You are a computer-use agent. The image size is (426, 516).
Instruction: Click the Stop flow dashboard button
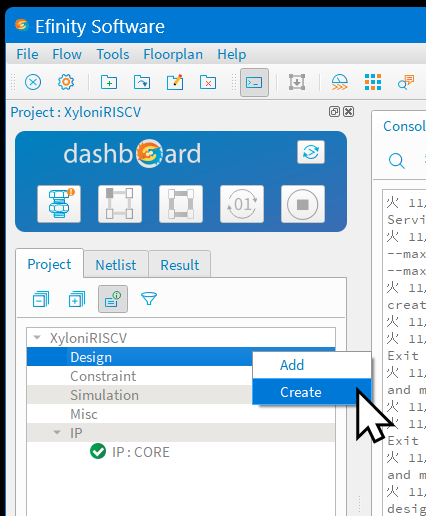(x=303, y=204)
